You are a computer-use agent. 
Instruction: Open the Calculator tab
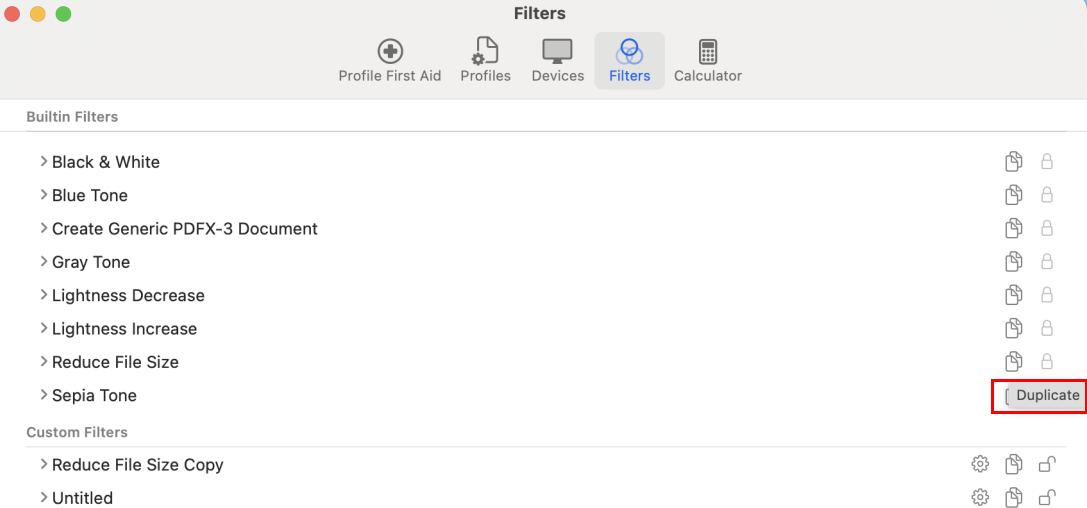point(708,61)
